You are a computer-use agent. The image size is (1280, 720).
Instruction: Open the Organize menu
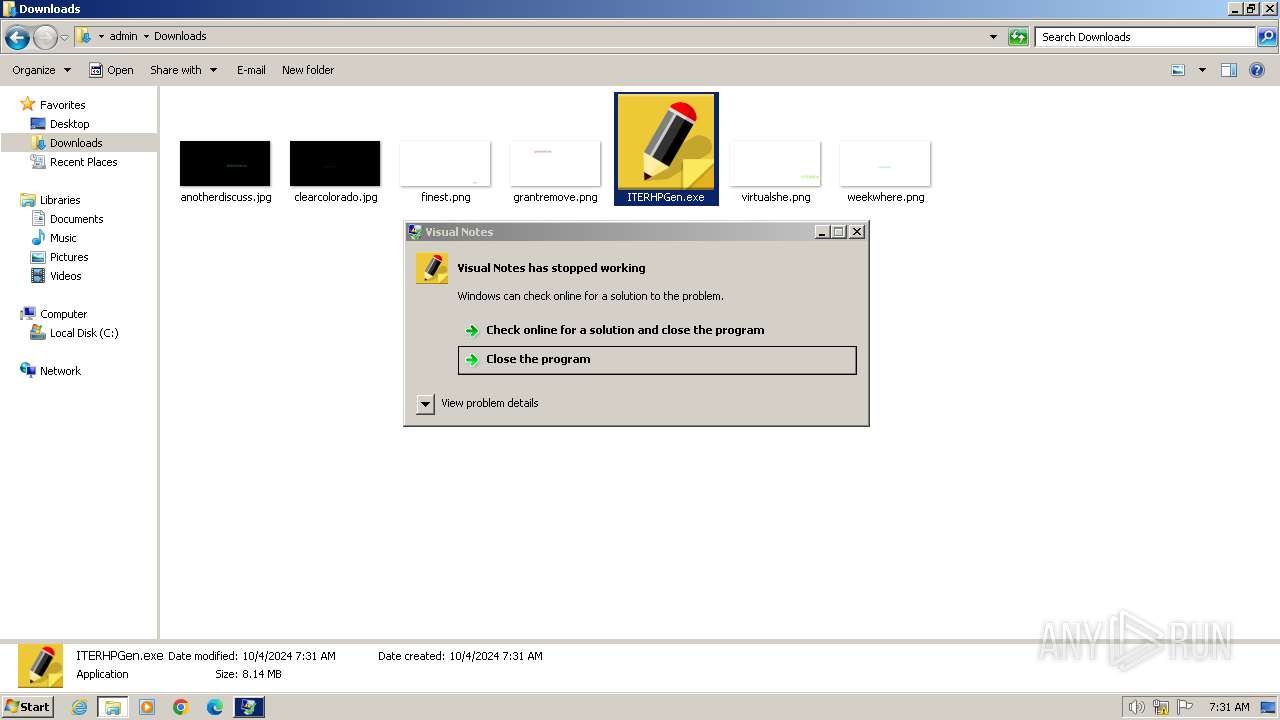[42, 70]
